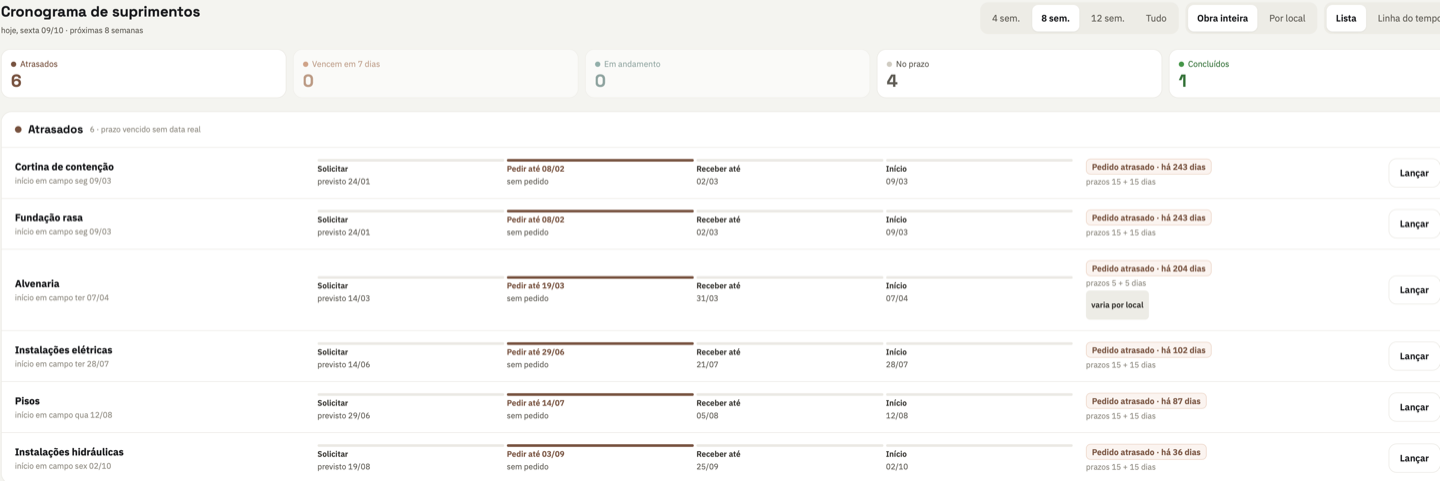Click Lançar for Instalações elétricas
This screenshot has height=481, width=1440.
coord(1414,356)
